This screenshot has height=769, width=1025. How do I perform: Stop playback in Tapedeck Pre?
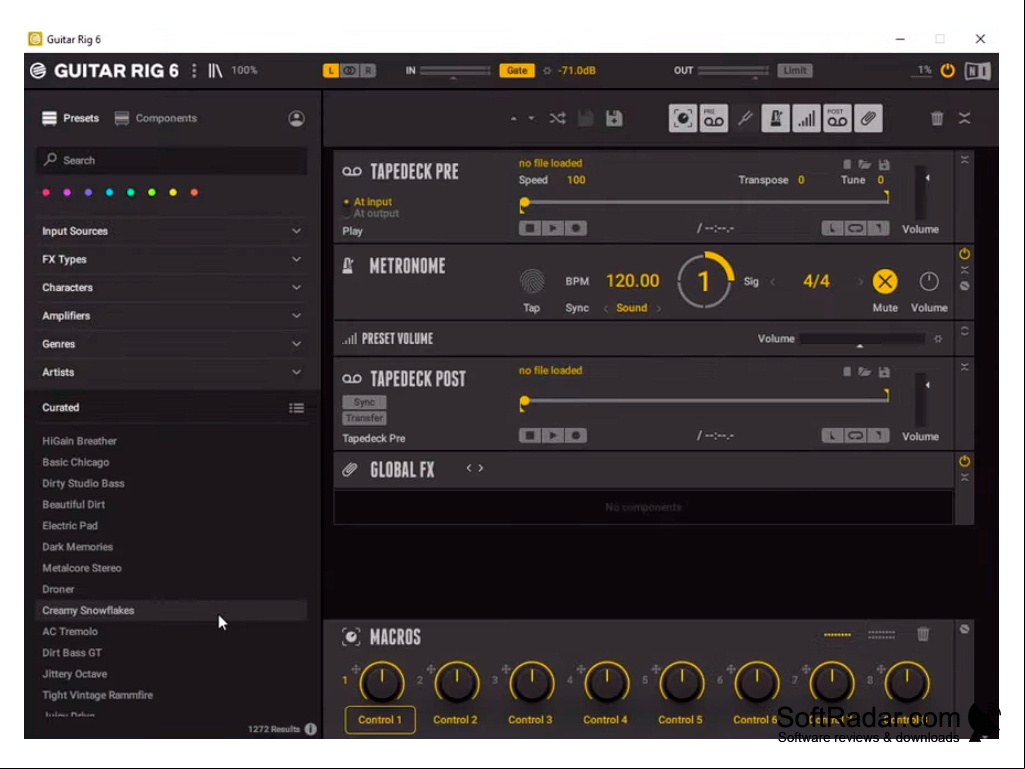529,228
